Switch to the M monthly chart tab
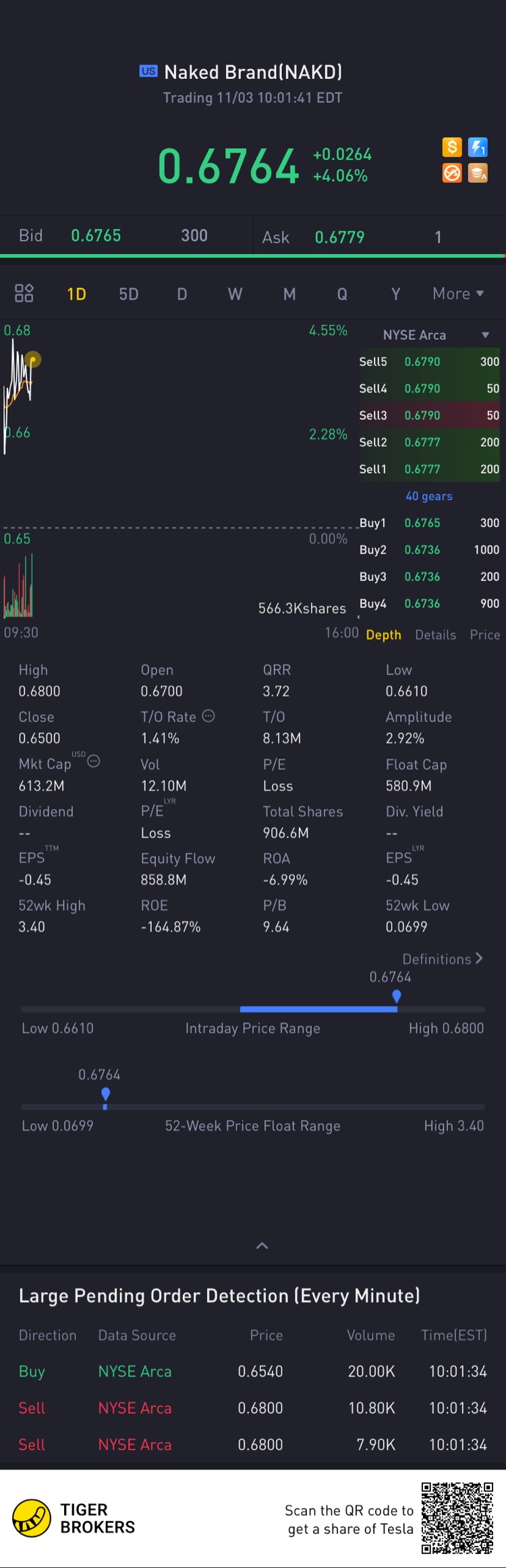506x1568 pixels. coord(289,294)
